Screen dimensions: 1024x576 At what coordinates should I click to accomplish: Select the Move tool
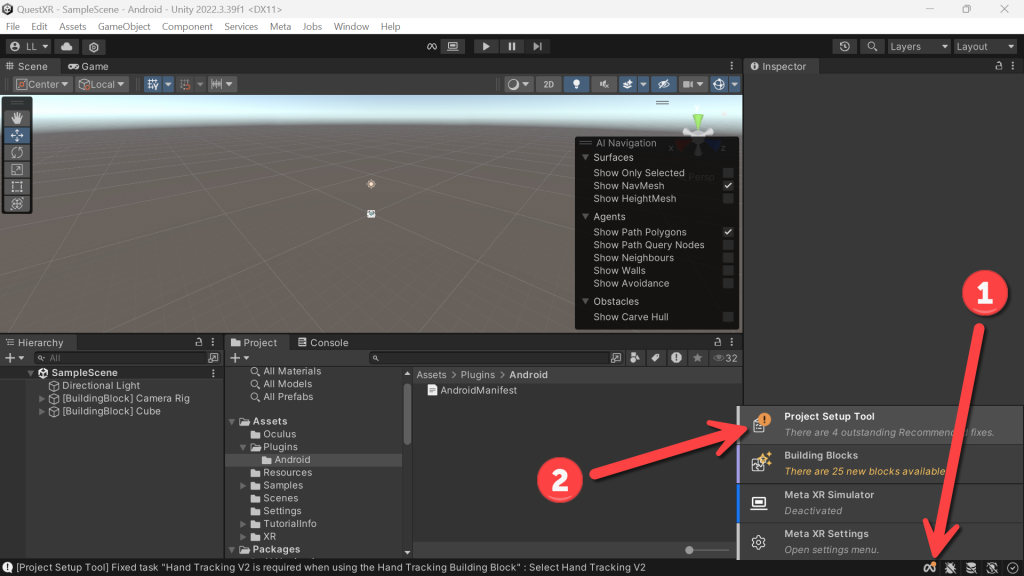pyautogui.click(x=17, y=135)
